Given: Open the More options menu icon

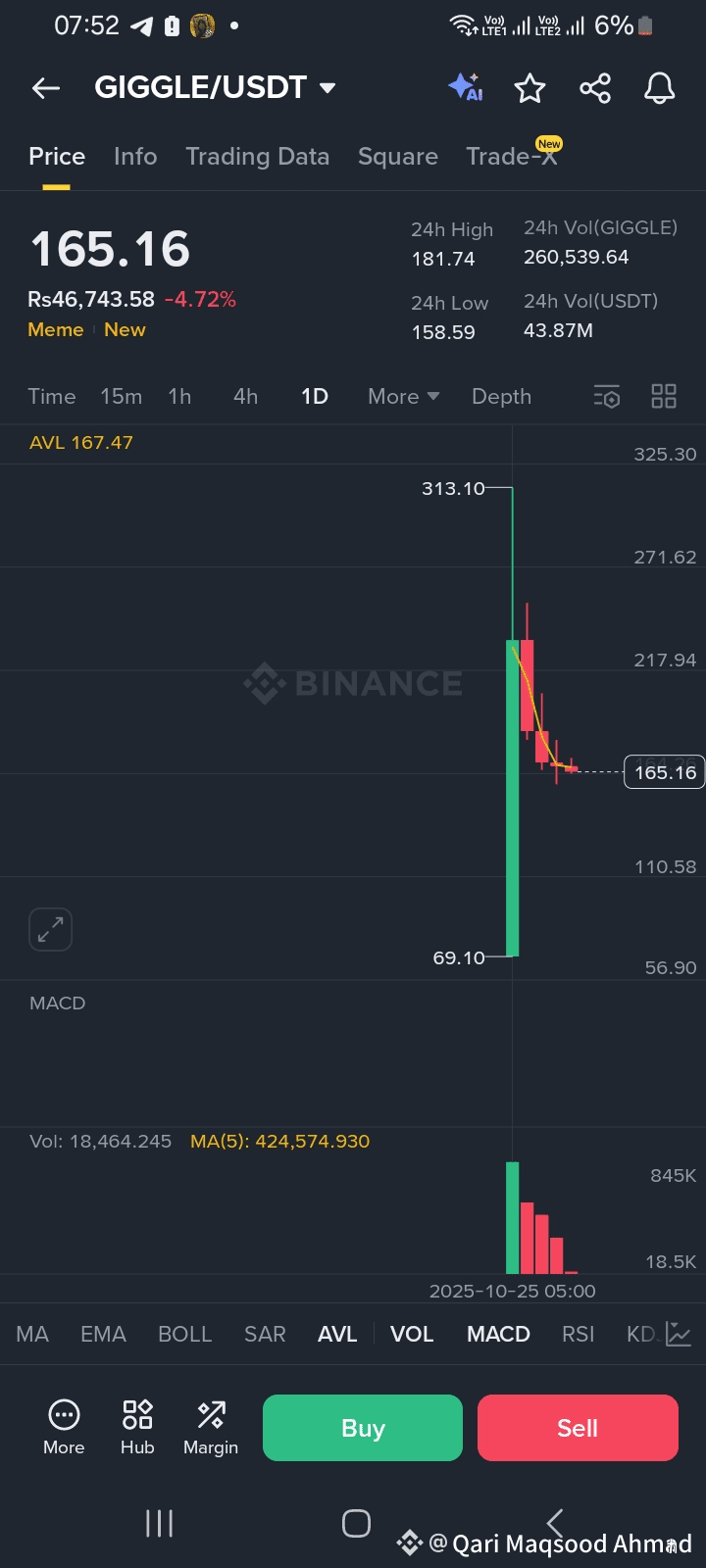Looking at the screenshot, I should 64,1427.
